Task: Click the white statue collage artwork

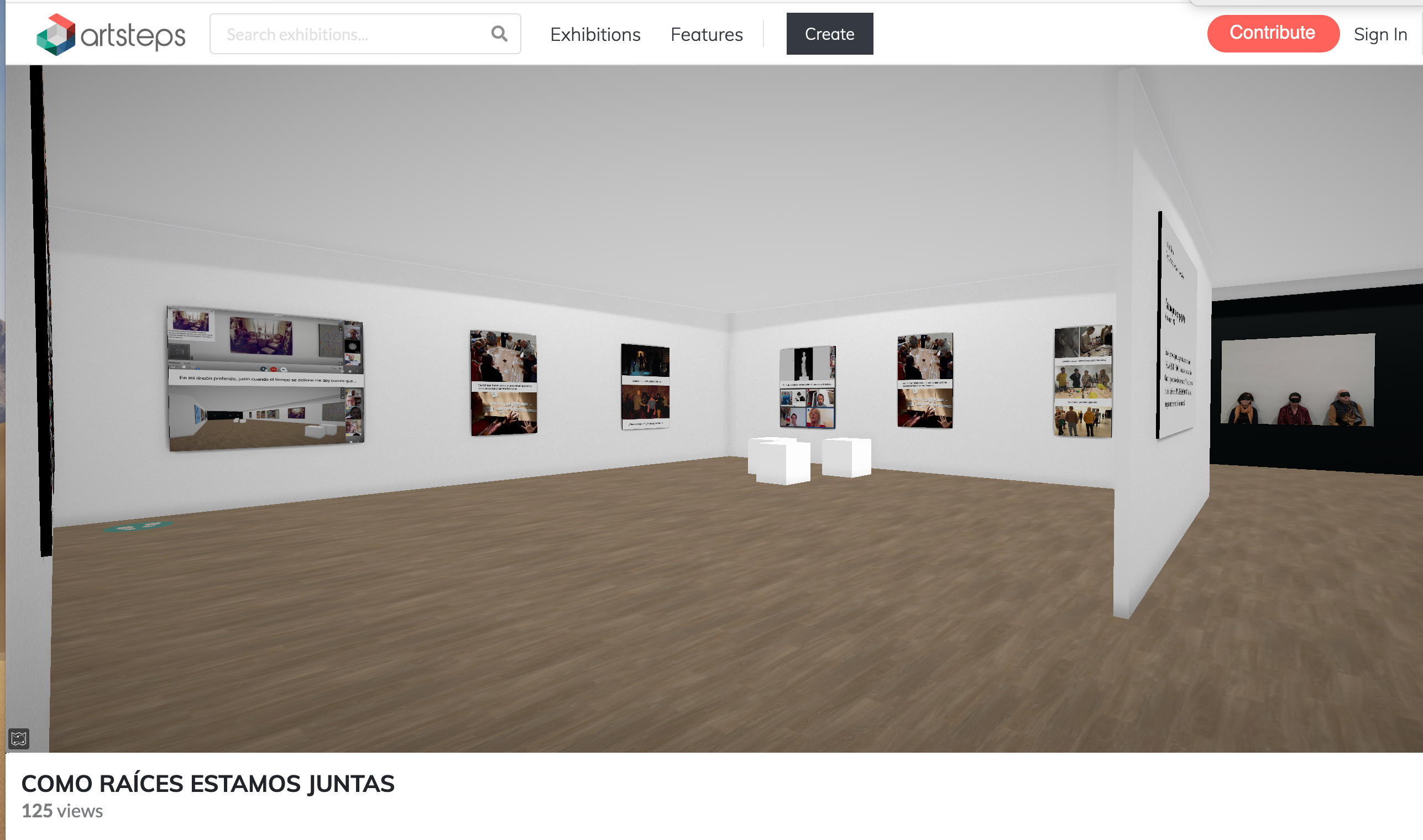Action: coord(807,387)
